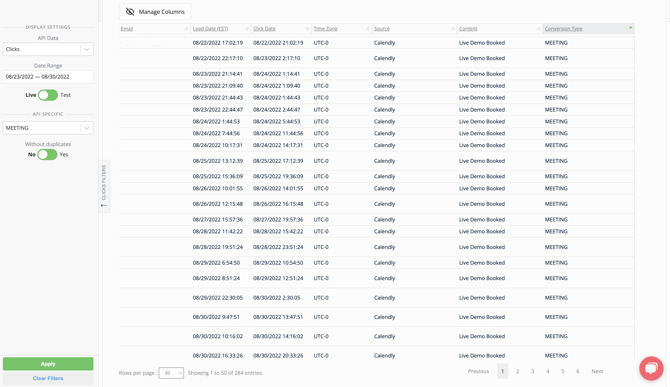
Task: Select current page 1 in pagination
Action: pos(502,371)
